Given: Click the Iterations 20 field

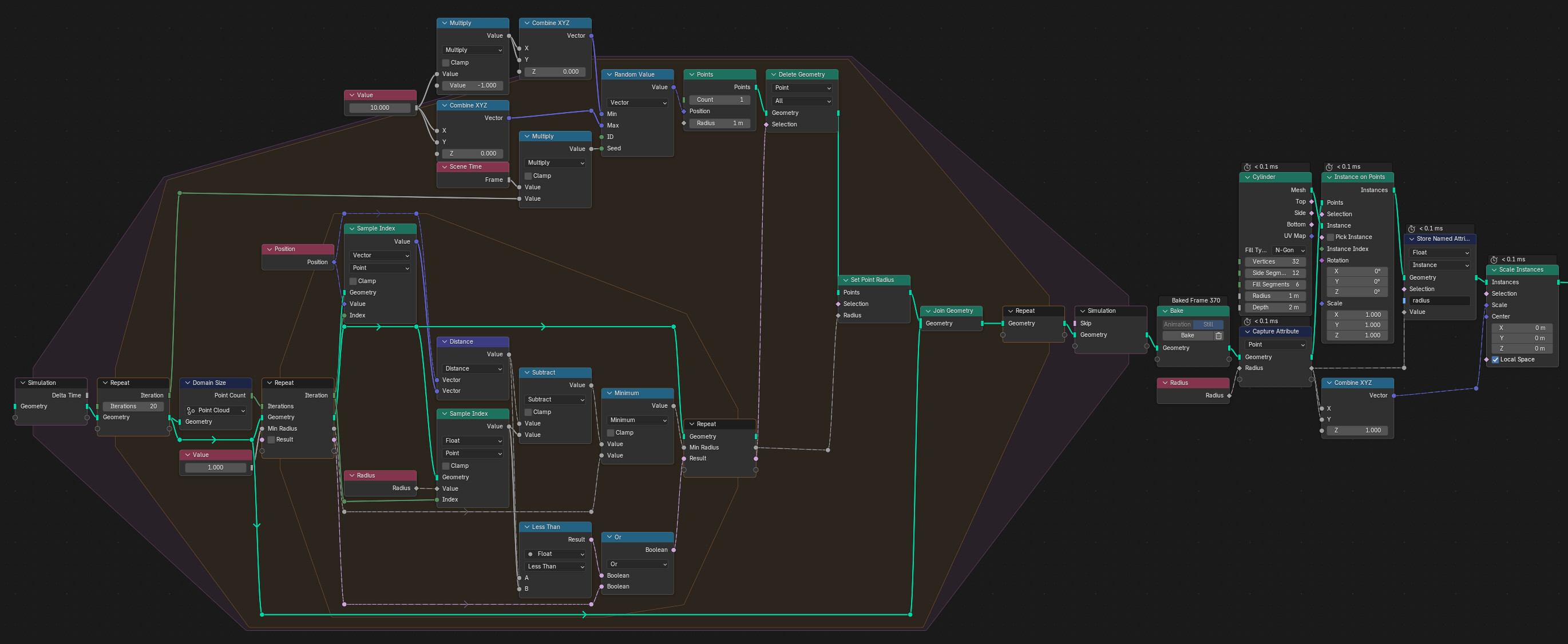Looking at the screenshot, I should point(133,406).
